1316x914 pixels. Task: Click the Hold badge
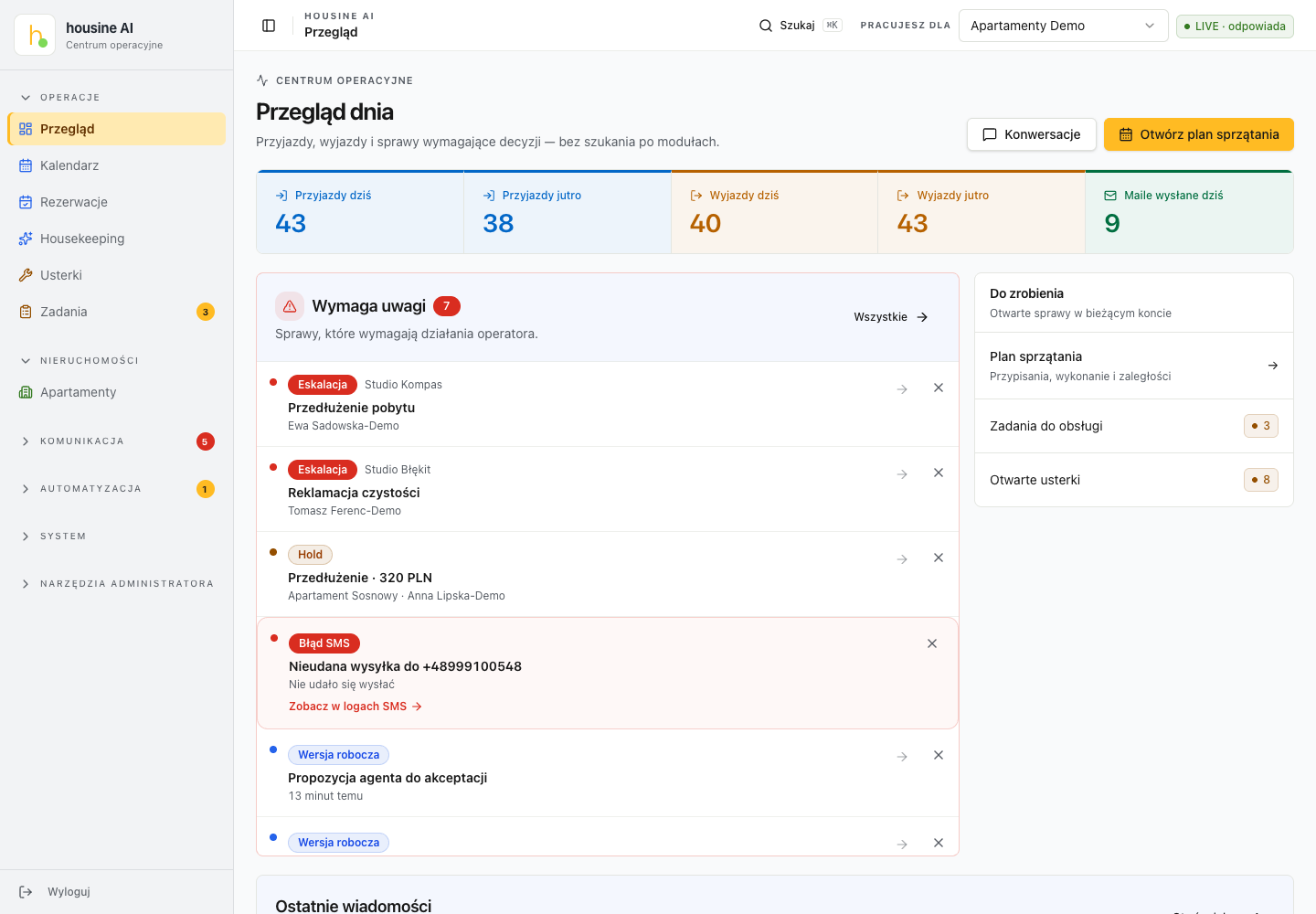pyautogui.click(x=311, y=555)
